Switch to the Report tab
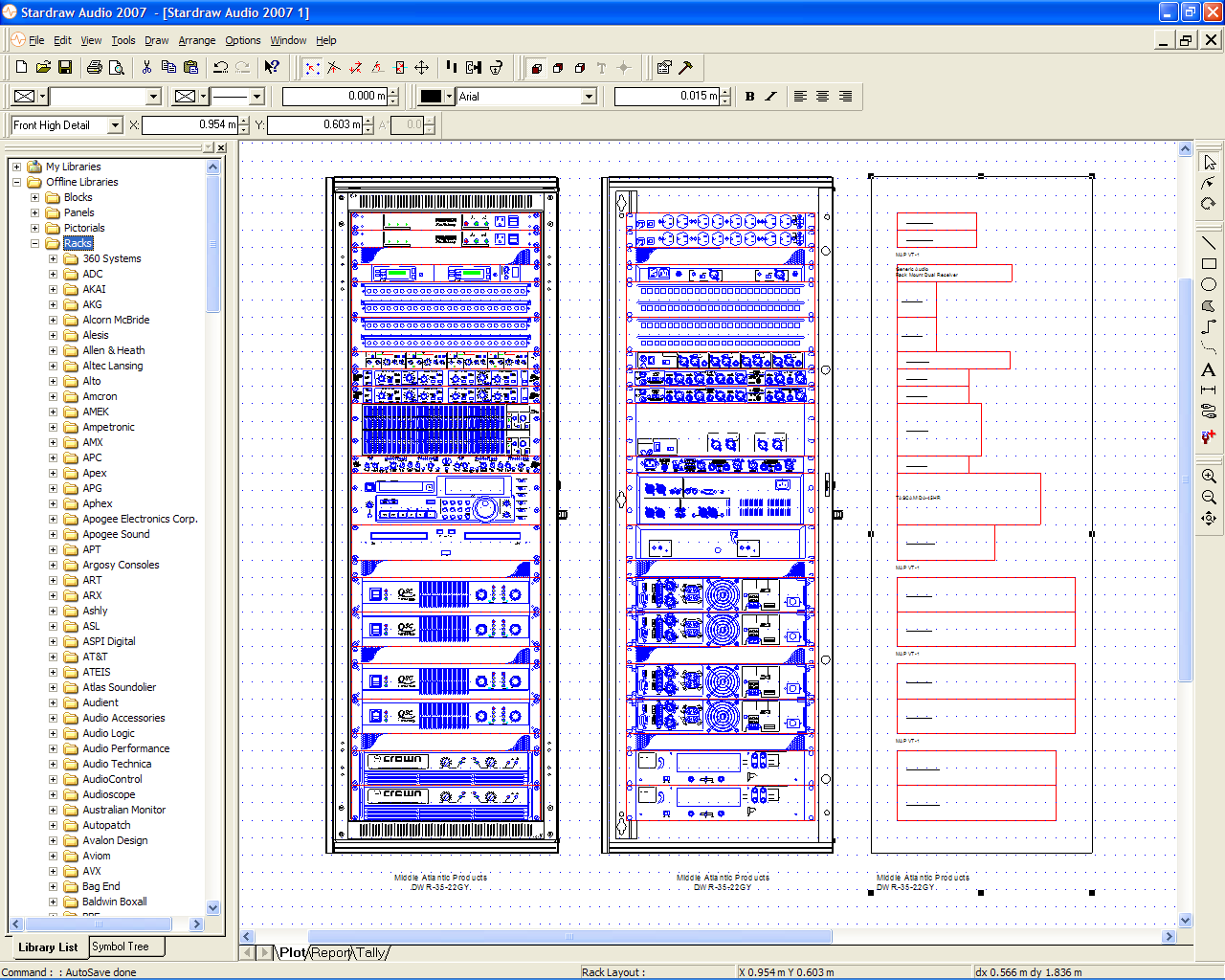The image size is (1225, 980). (330, 952)
